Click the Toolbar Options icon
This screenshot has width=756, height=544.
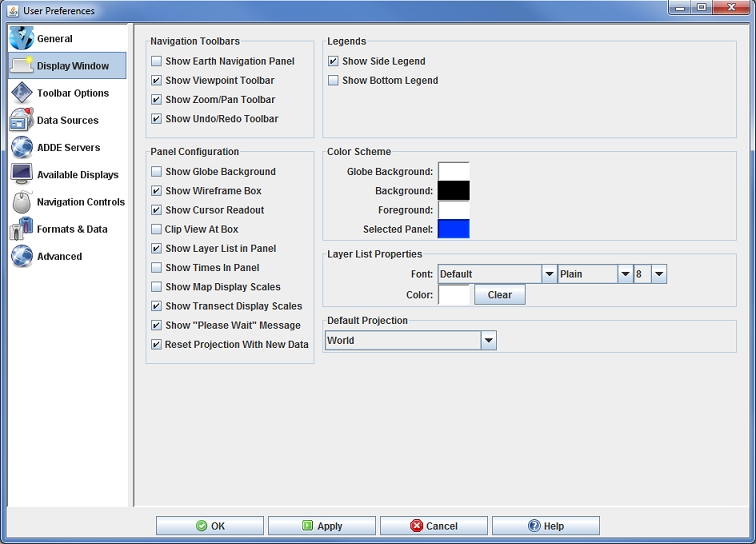pyautogui.click(x=22, y=93)
